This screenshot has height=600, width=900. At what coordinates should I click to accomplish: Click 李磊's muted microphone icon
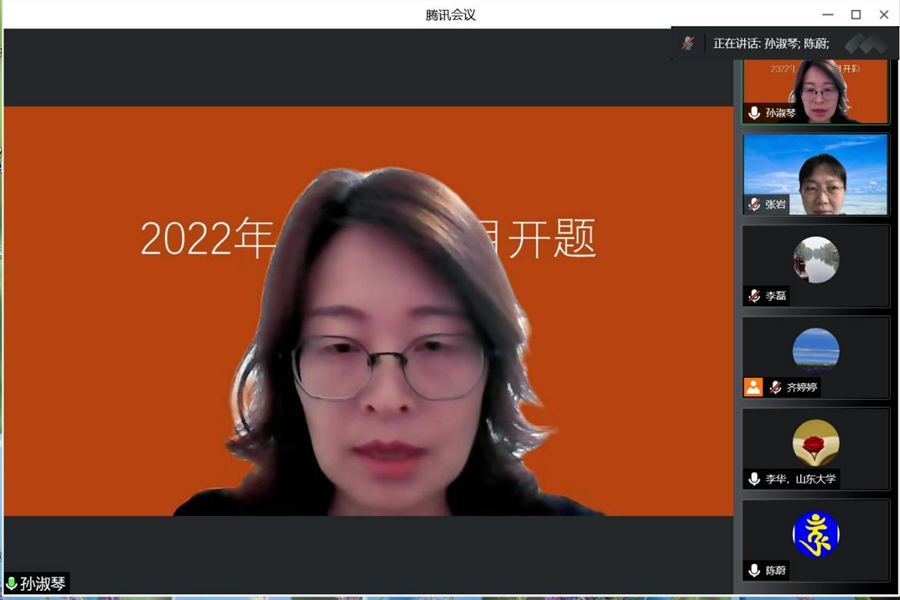coord(754,296)
